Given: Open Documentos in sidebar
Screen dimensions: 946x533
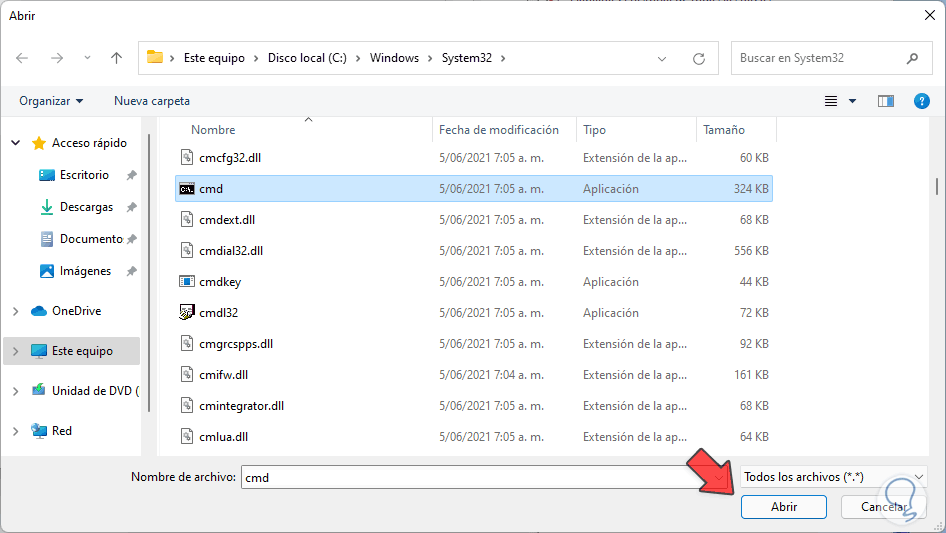Looking at the screenshot, I should coord(91,239).
